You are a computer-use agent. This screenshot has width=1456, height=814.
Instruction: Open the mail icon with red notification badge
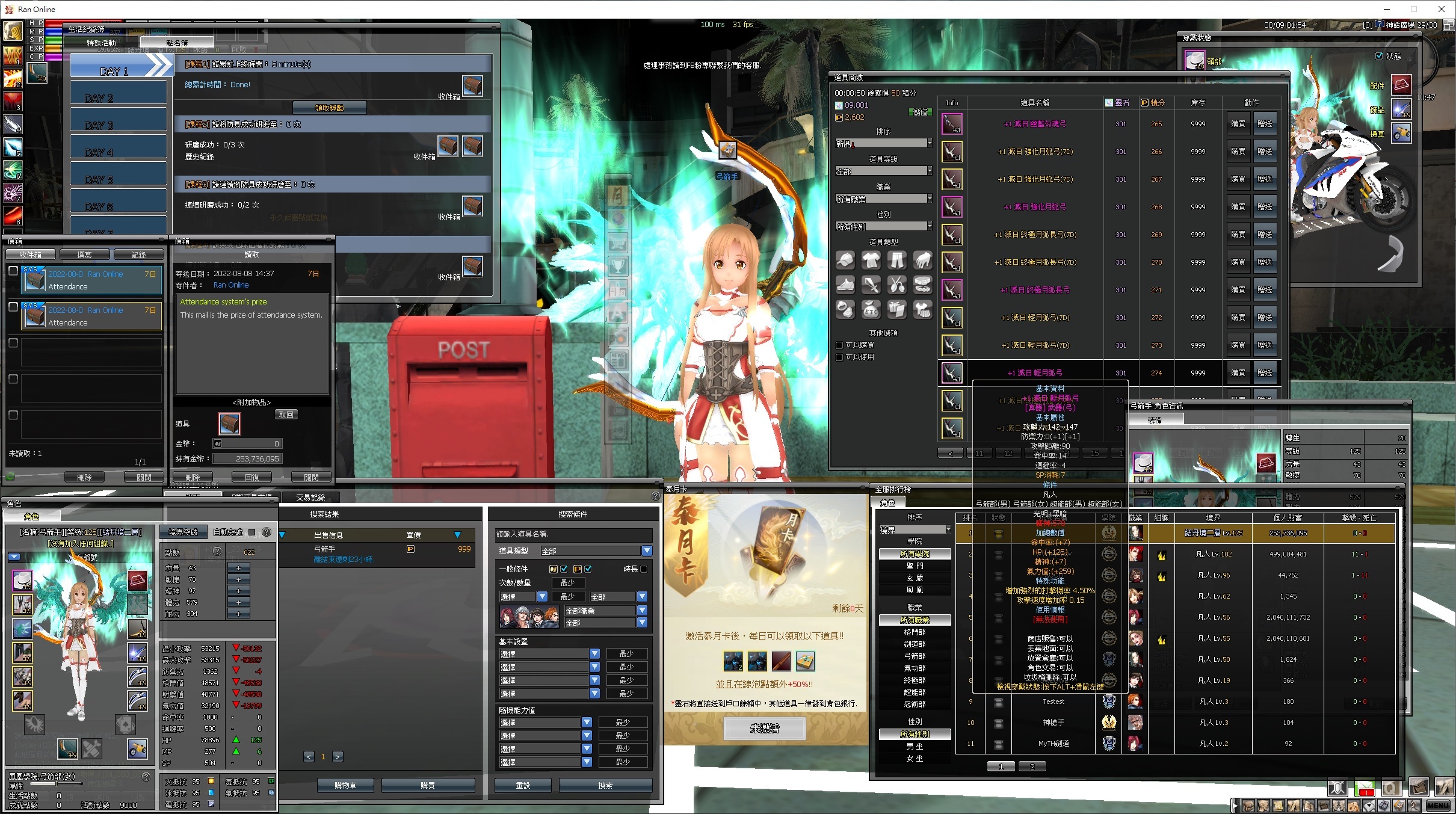(x=1365, y=788)
